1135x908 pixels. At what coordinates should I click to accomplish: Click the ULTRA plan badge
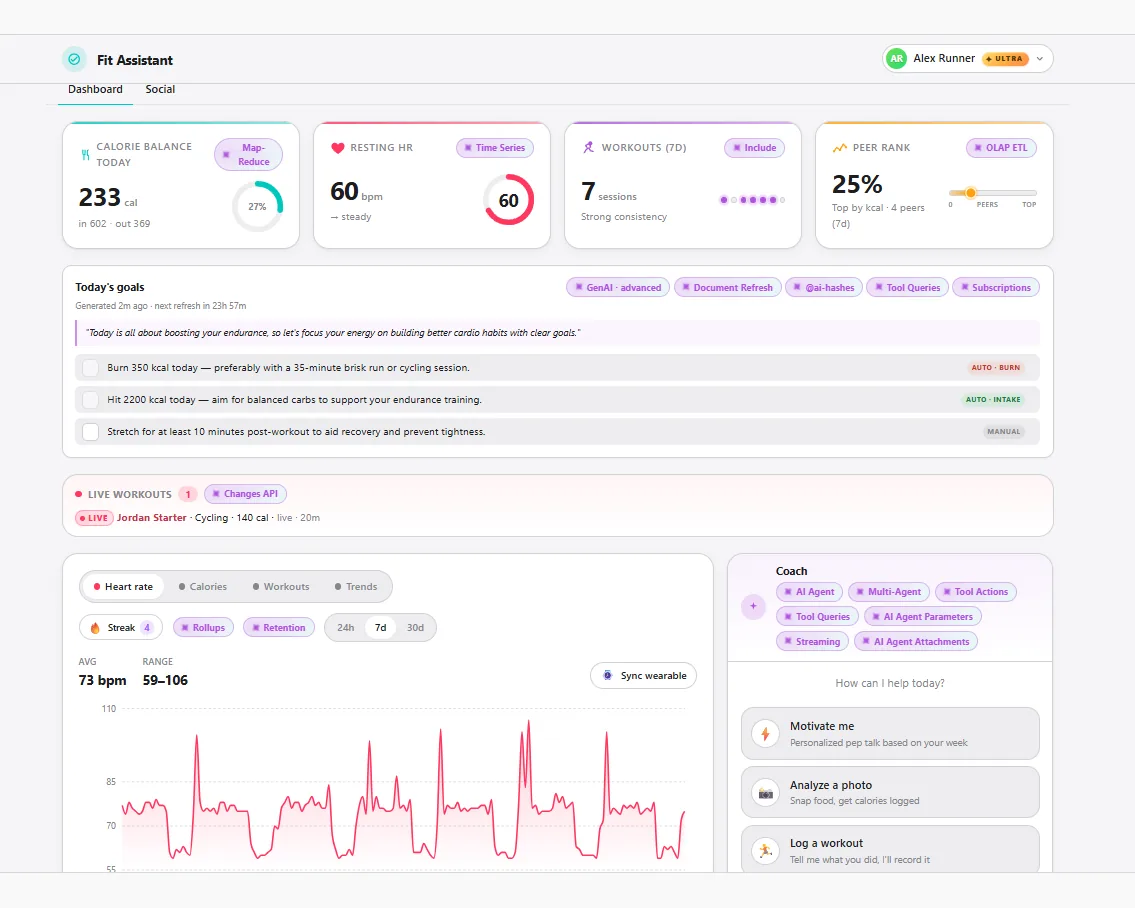1005,59
